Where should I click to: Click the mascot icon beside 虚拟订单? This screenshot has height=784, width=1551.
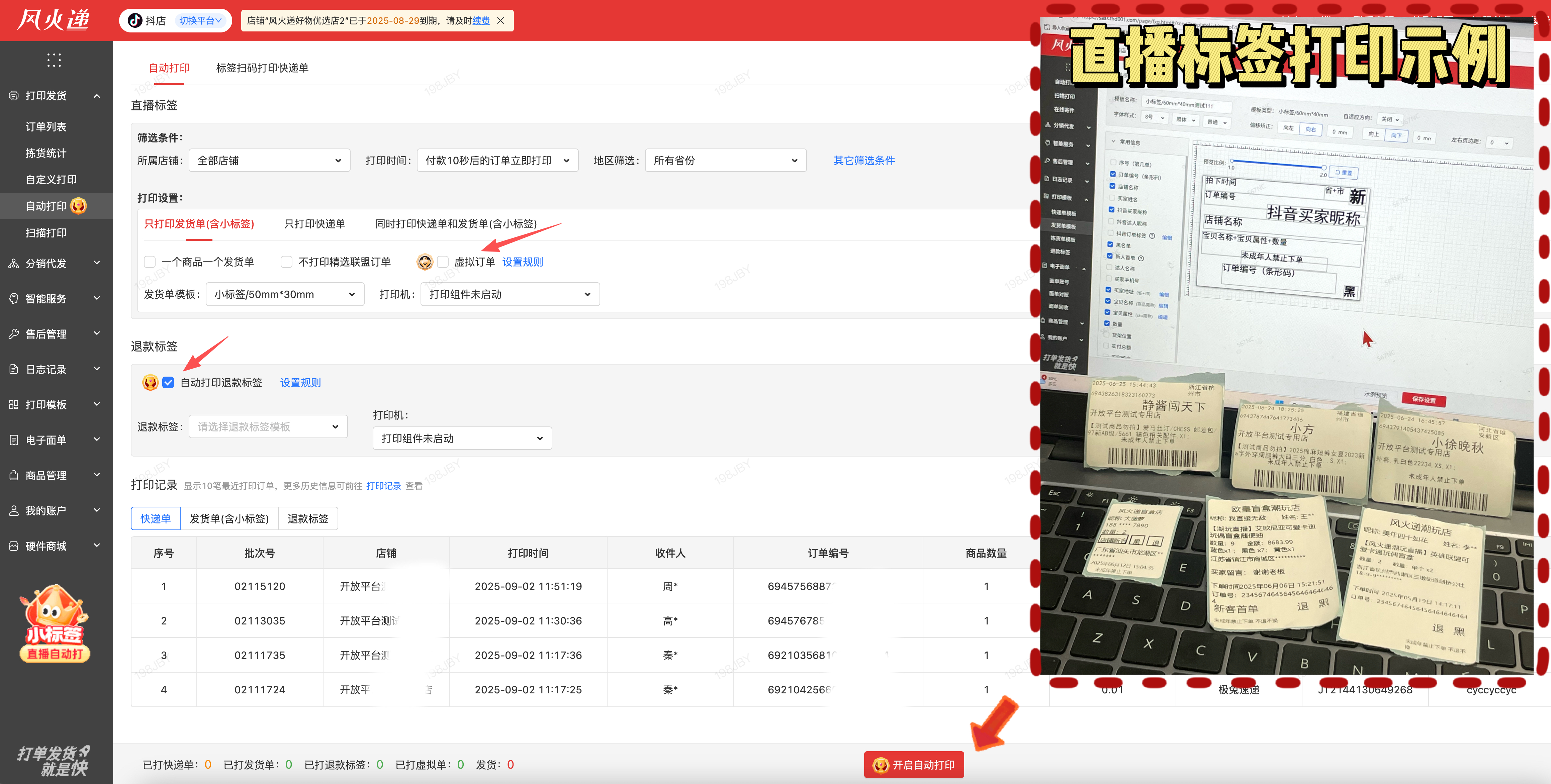pos(425,262)
